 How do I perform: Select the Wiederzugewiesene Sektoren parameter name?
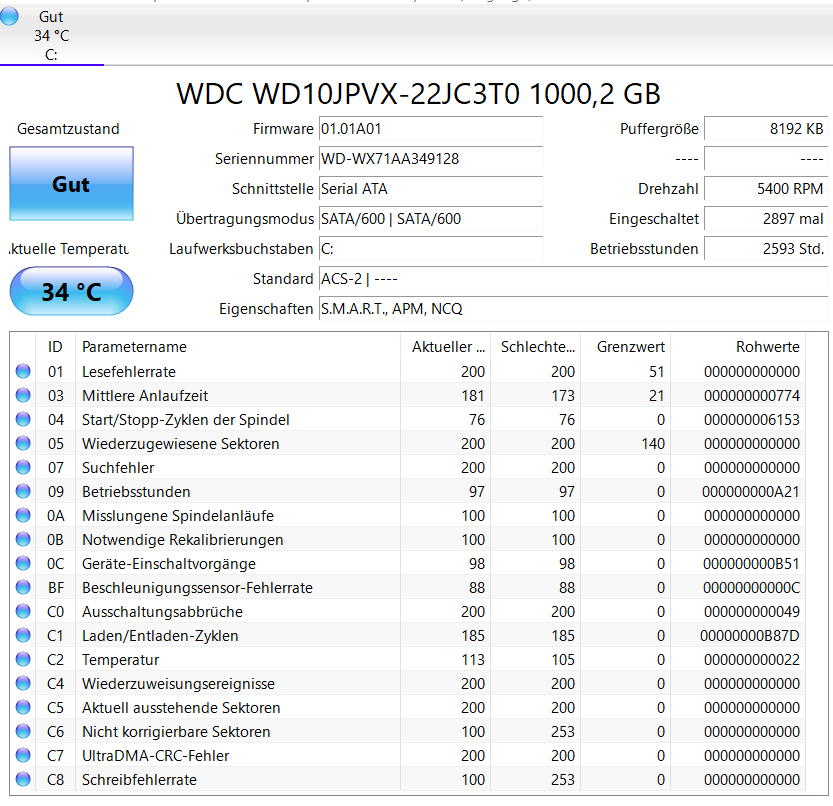[180, 444]
